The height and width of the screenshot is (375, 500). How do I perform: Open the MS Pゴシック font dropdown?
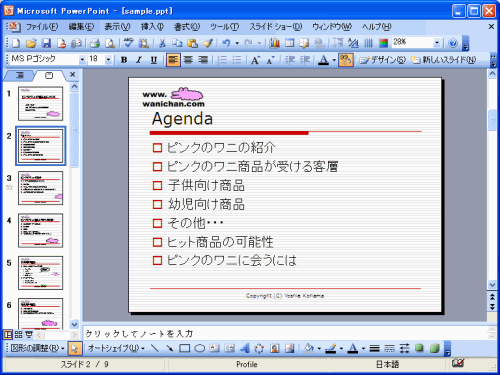[82, 60]
